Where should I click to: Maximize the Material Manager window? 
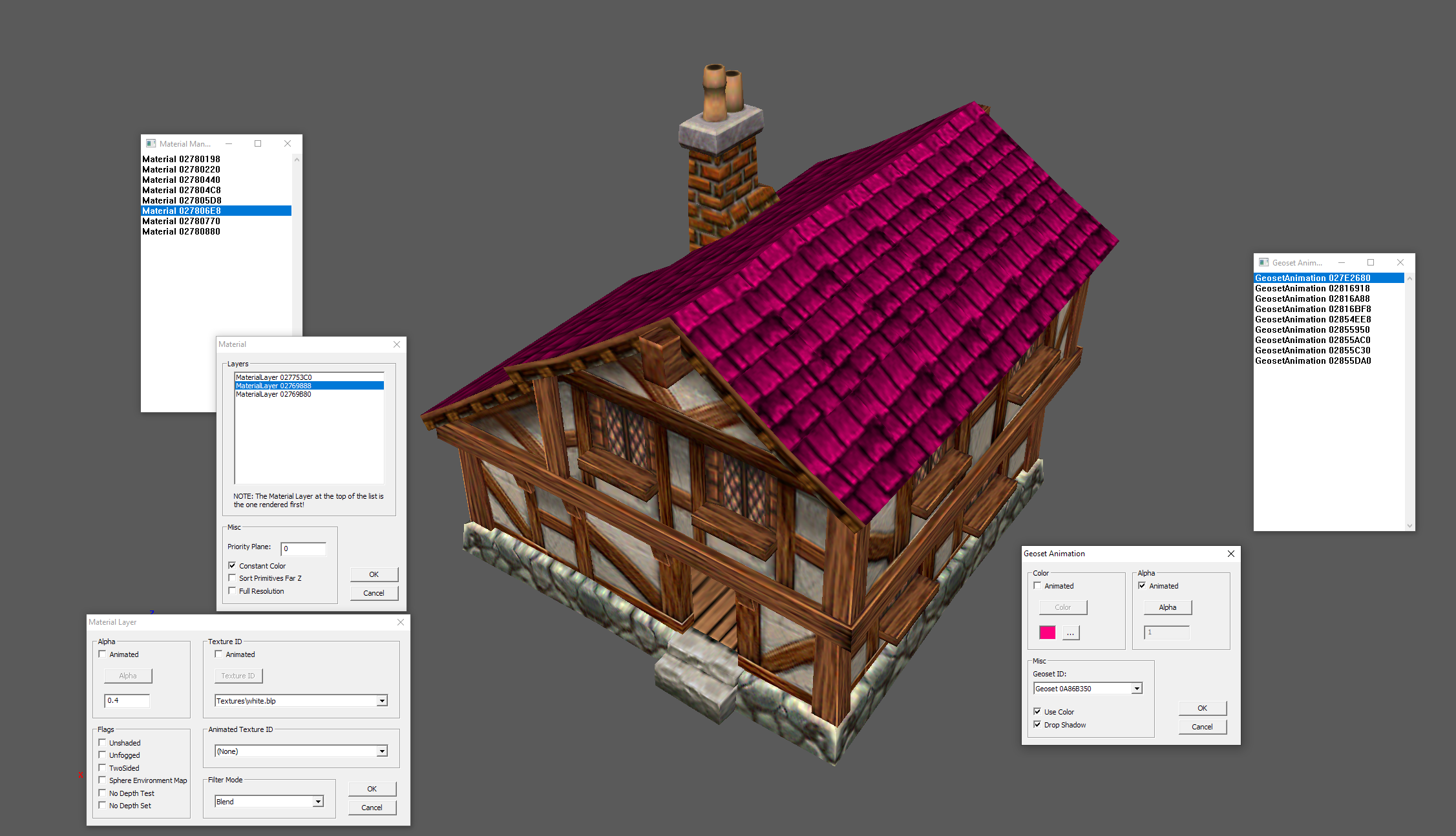[258, 143]
